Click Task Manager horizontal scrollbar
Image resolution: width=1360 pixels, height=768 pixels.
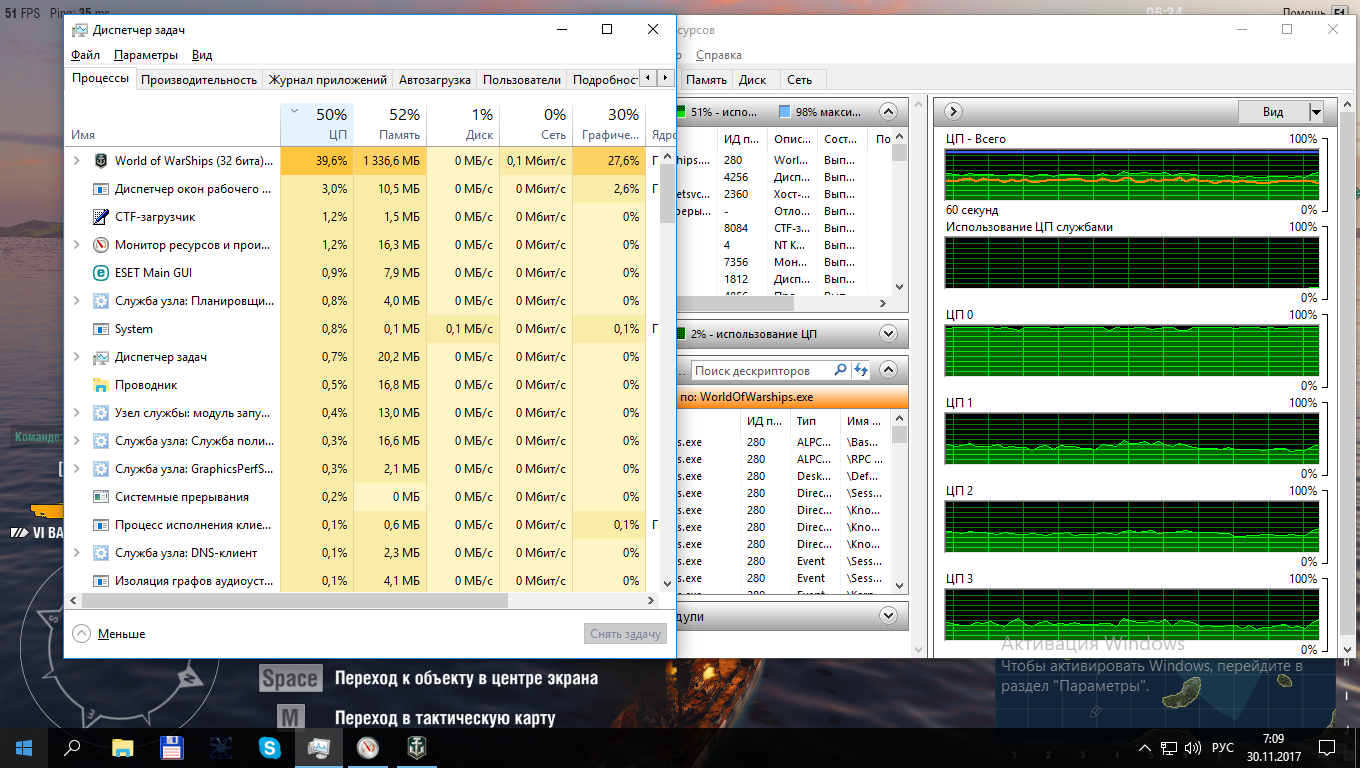click(x=295, y=601)
